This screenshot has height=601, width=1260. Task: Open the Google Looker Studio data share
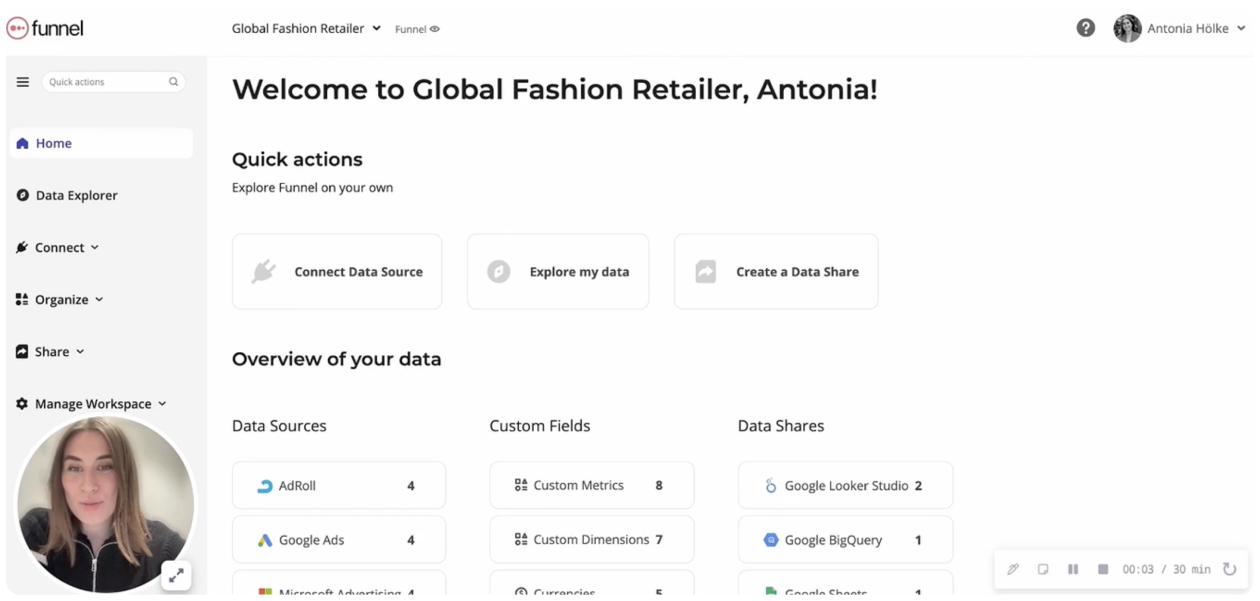click(x=845, y=485)
